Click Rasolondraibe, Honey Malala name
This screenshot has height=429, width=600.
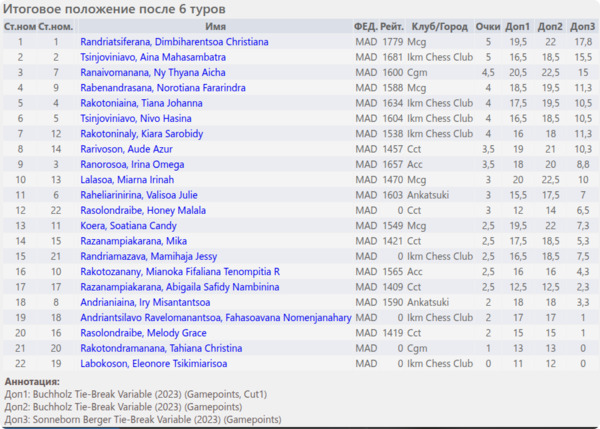(x=137, y=211)
